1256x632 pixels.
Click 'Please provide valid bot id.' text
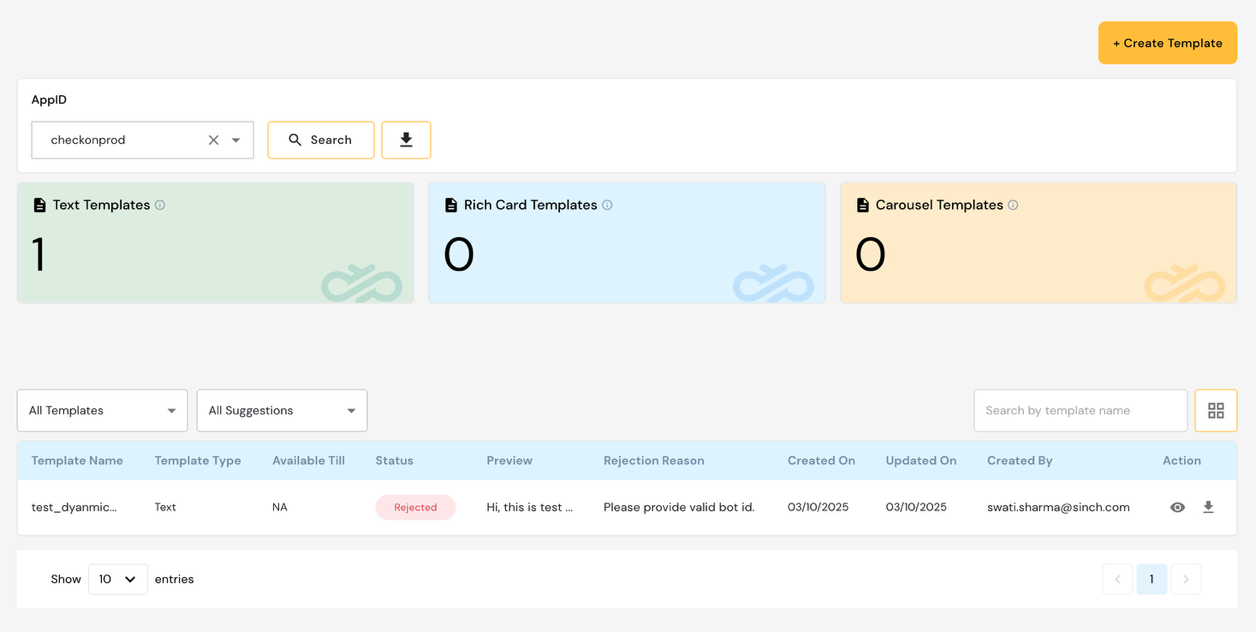pos(679,507)
